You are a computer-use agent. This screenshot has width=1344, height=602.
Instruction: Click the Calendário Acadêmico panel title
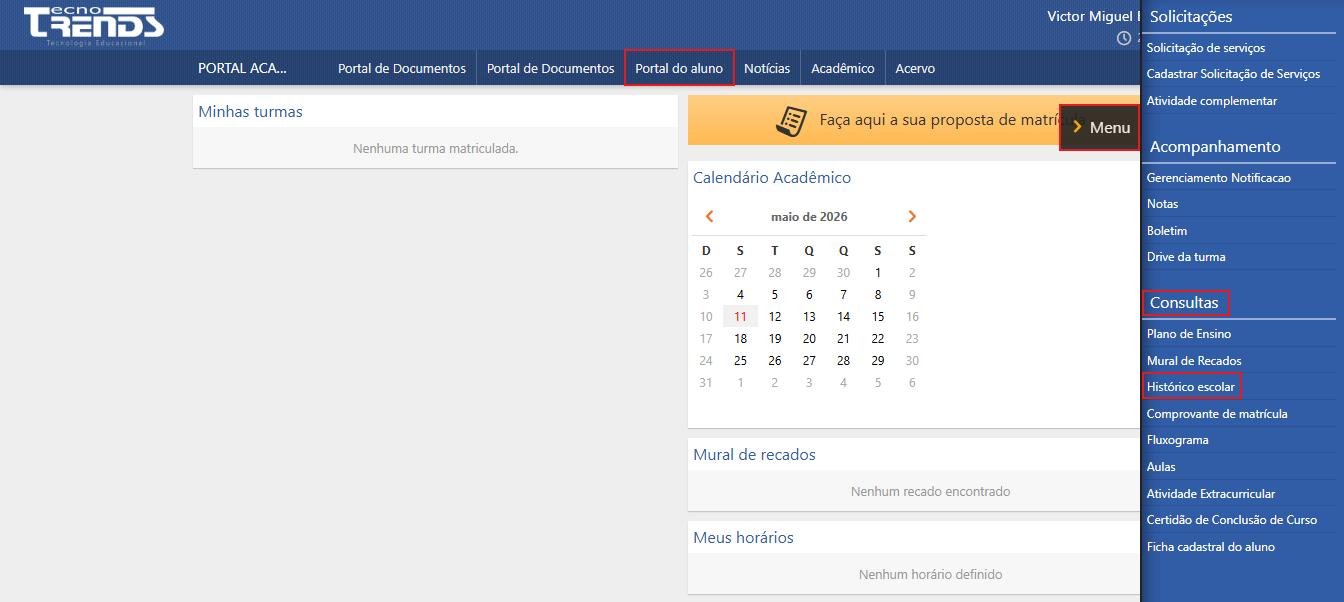tap(772, 178)
